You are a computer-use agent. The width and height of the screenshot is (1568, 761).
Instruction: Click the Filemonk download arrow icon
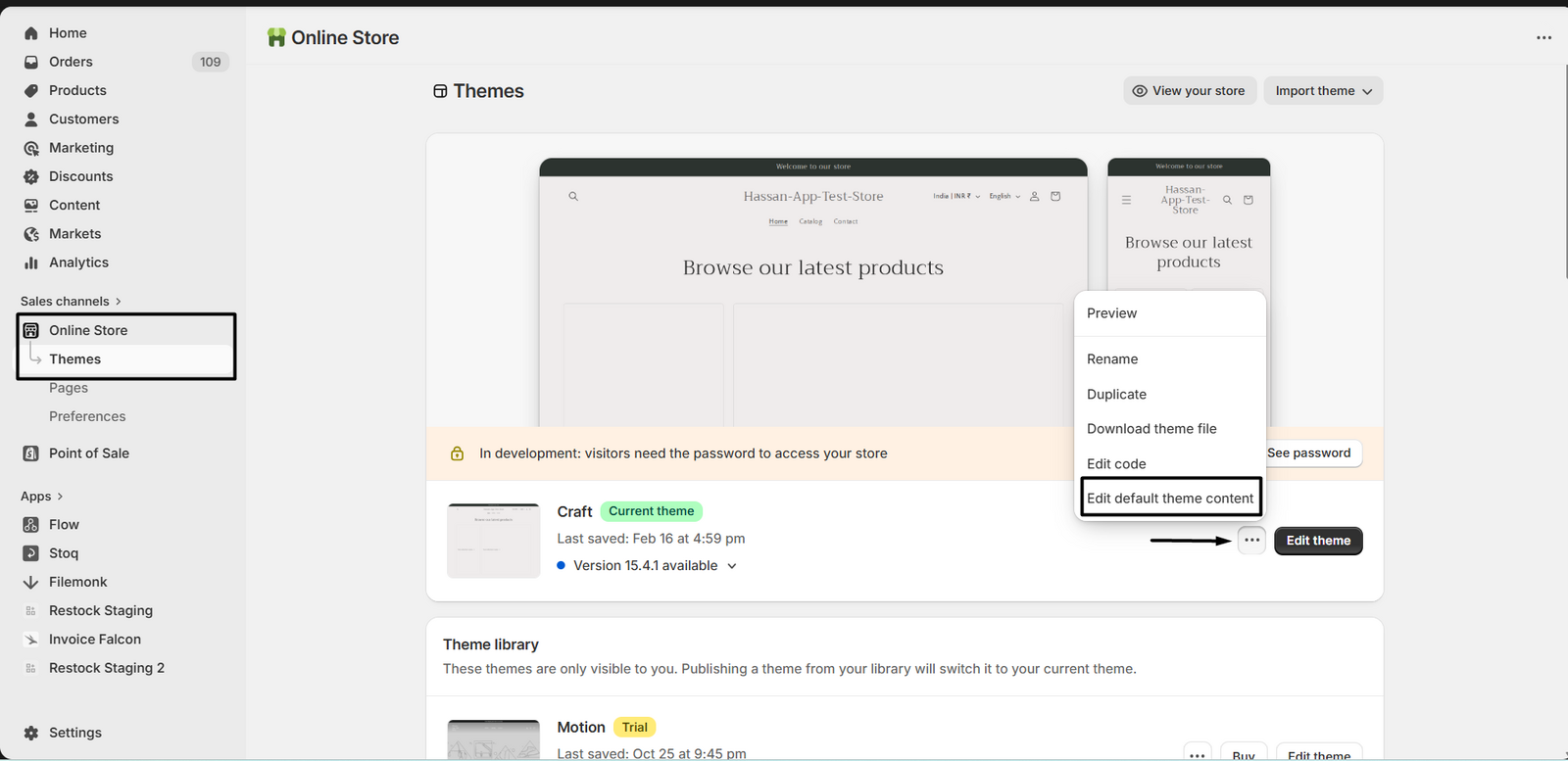[x=31, y=582]
